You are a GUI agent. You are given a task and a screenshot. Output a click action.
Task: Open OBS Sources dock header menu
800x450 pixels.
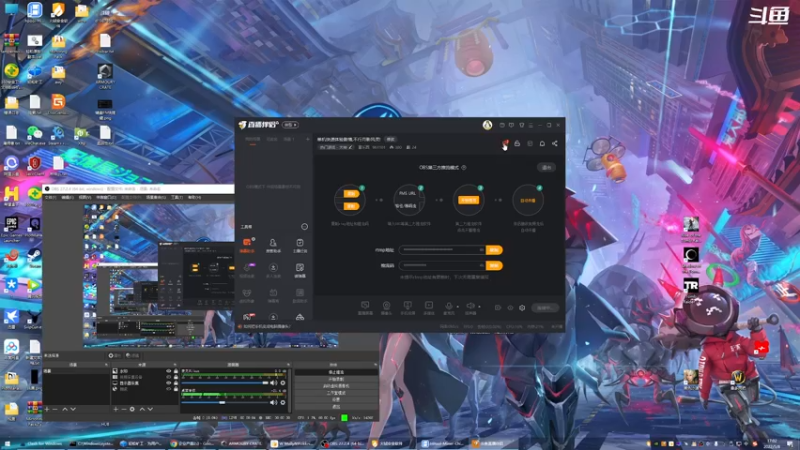175,365
